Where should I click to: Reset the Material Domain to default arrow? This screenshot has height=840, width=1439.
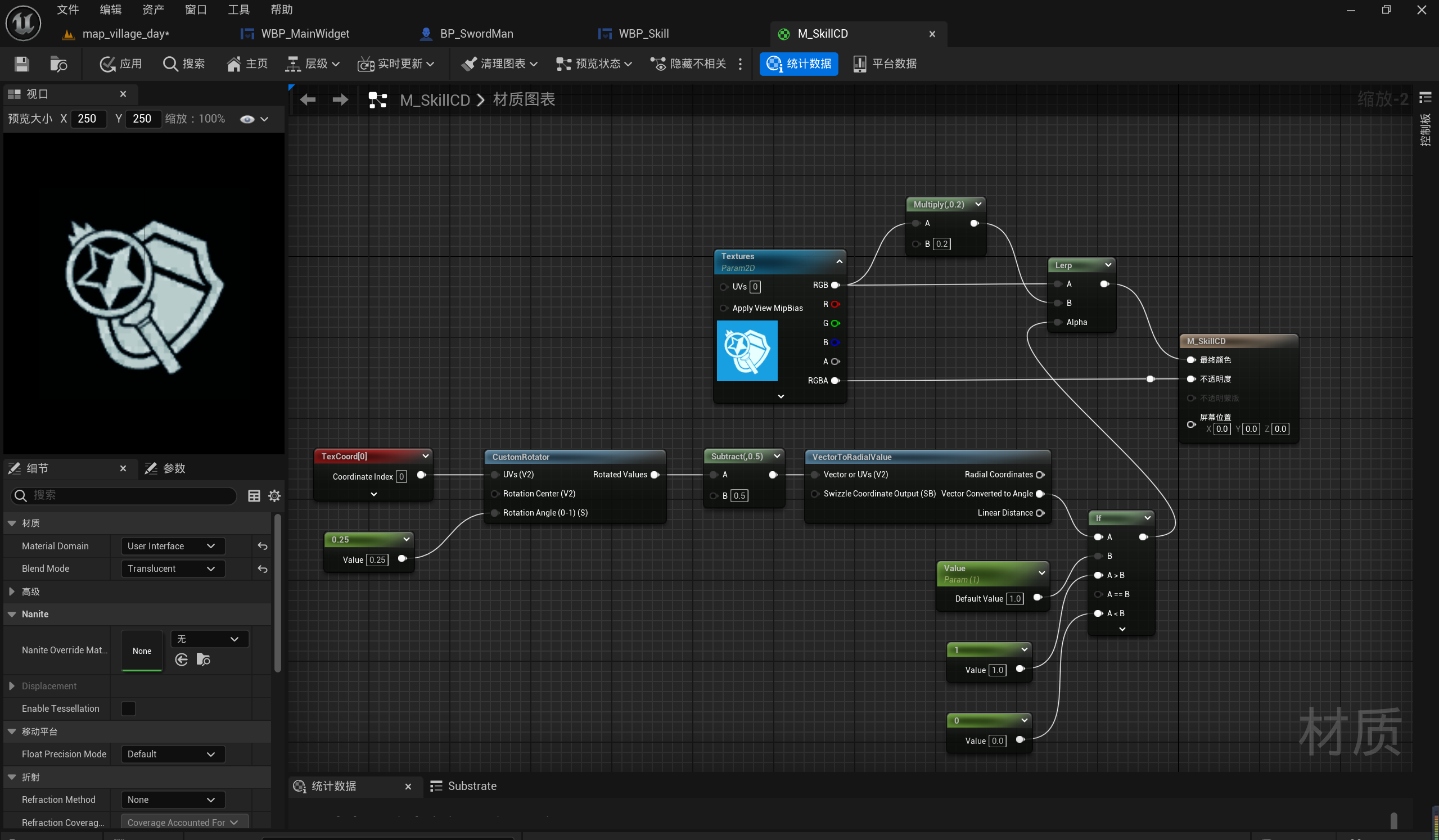click(263, 547)
